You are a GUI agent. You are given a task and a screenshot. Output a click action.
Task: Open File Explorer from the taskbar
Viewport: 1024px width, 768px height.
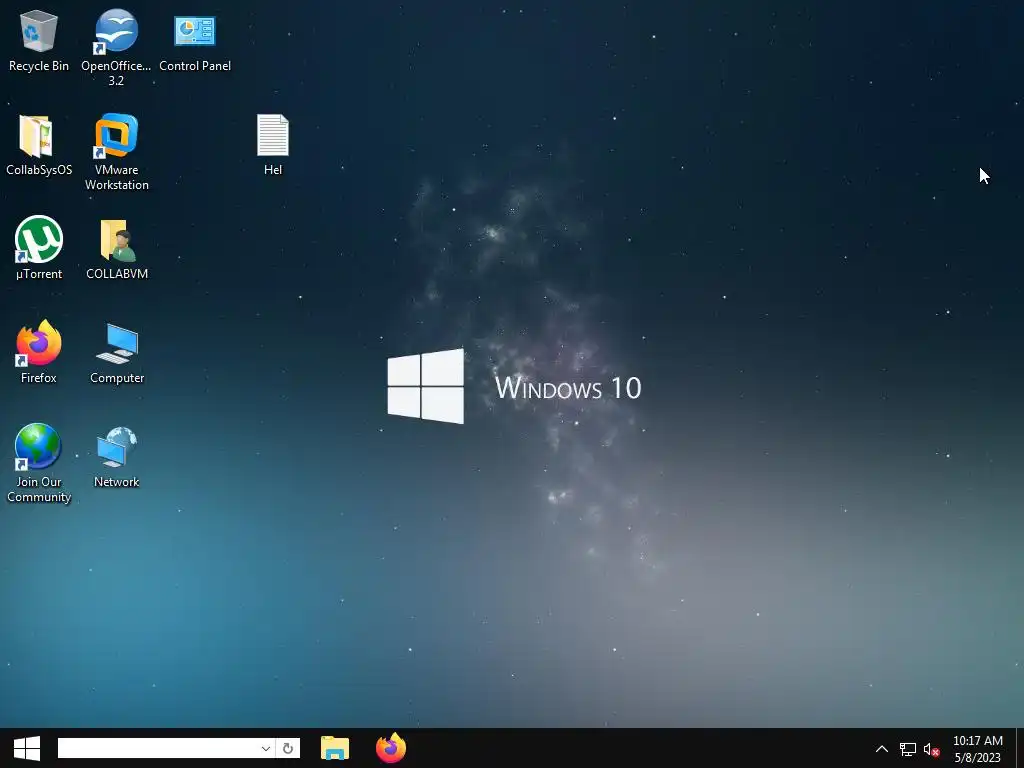point(335,748)
